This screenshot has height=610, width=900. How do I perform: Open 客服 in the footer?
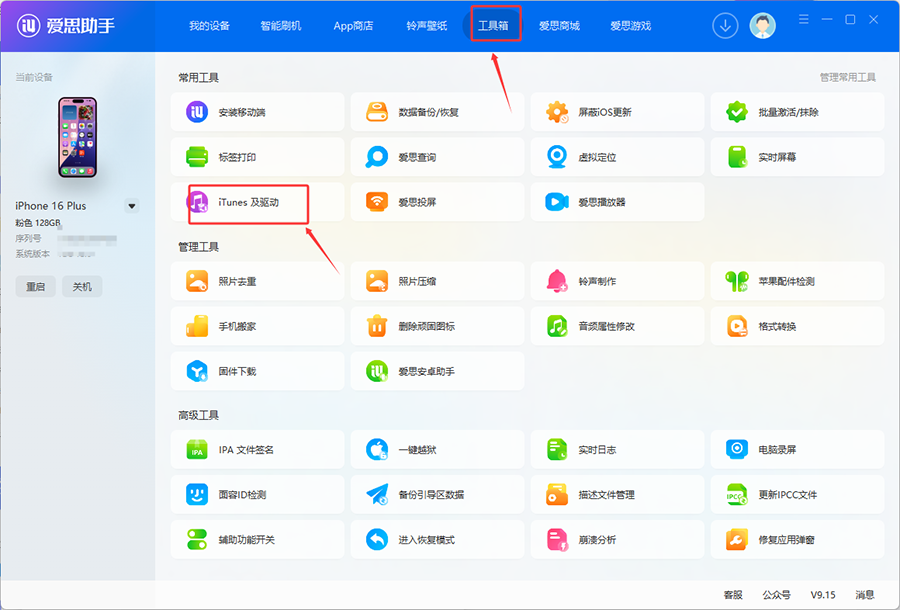733,595
